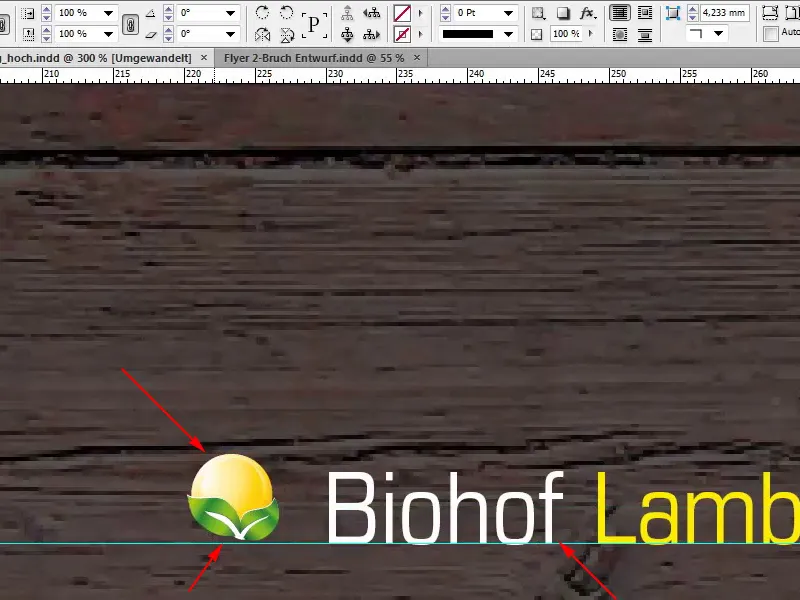Apply a drop shadow to object
The image size is (800, 600).
(563, 13)
